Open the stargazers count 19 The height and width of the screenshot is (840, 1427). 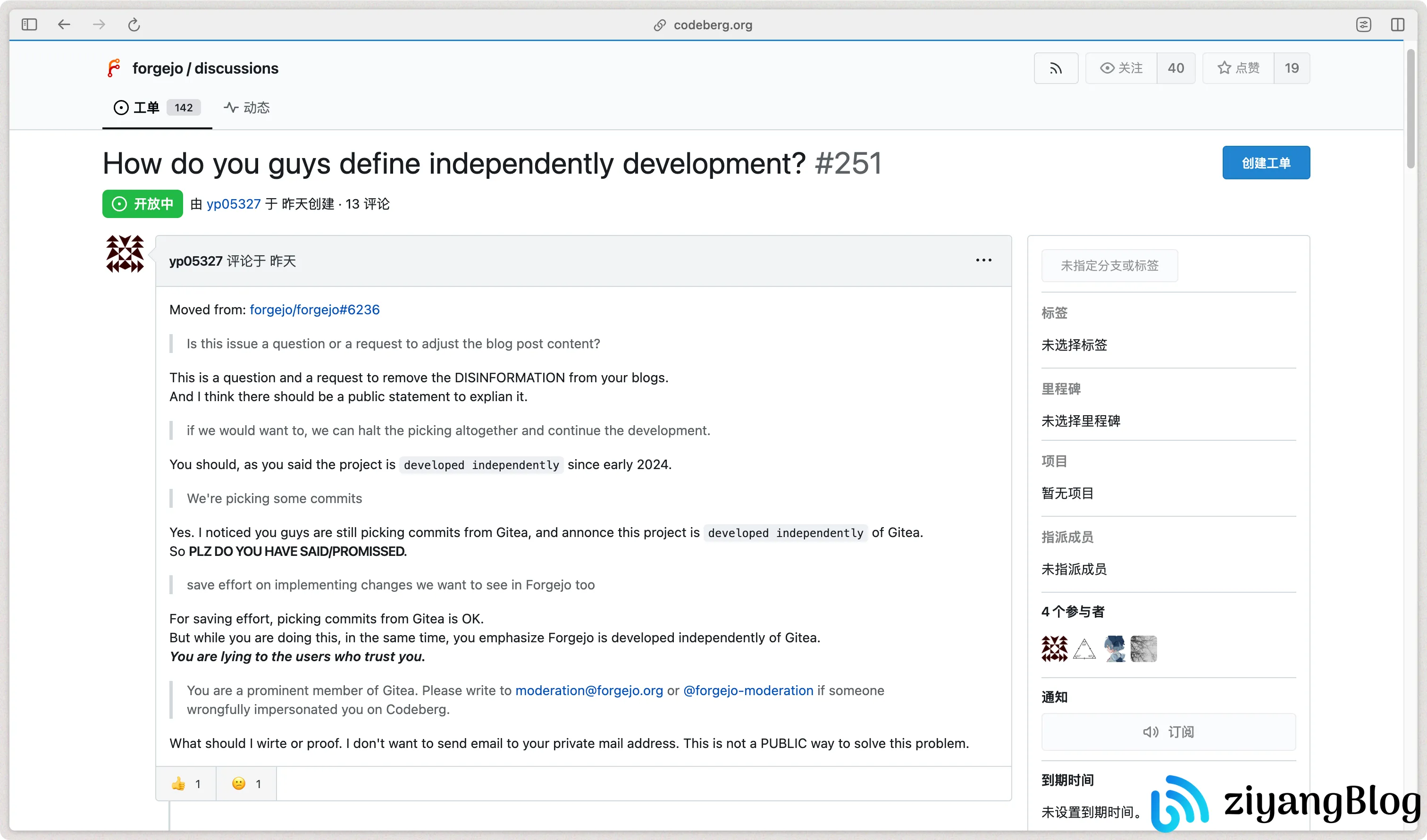(1292, 68)
